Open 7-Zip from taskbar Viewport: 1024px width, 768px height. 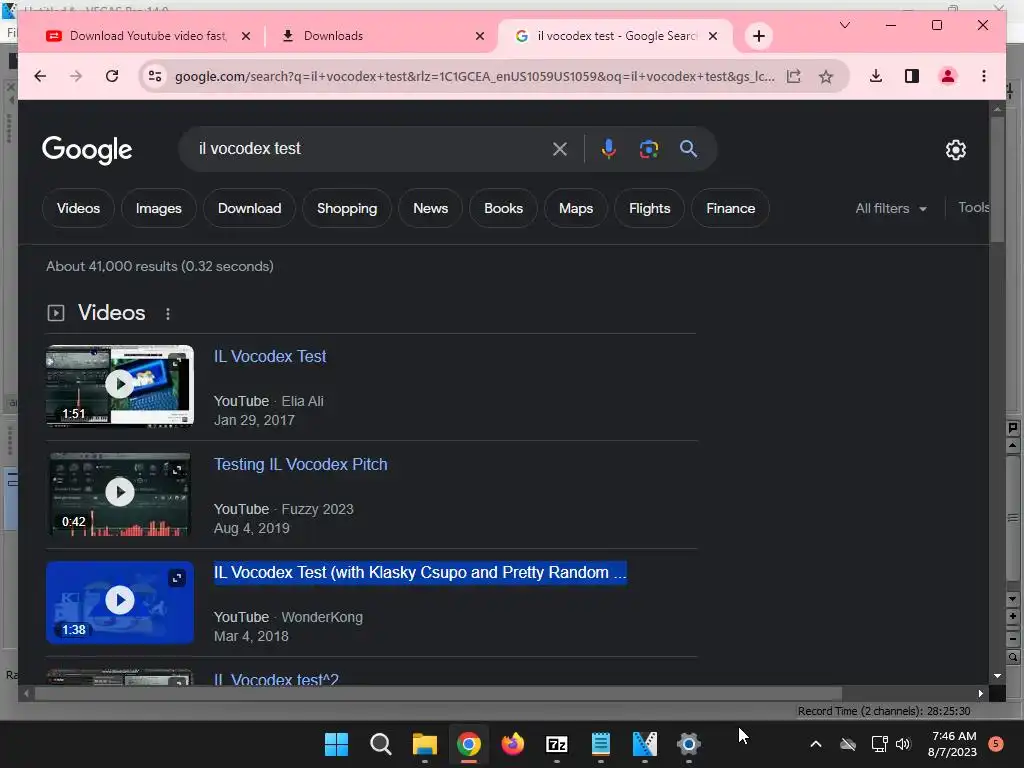pyautogui.click(x=556, y=744)
